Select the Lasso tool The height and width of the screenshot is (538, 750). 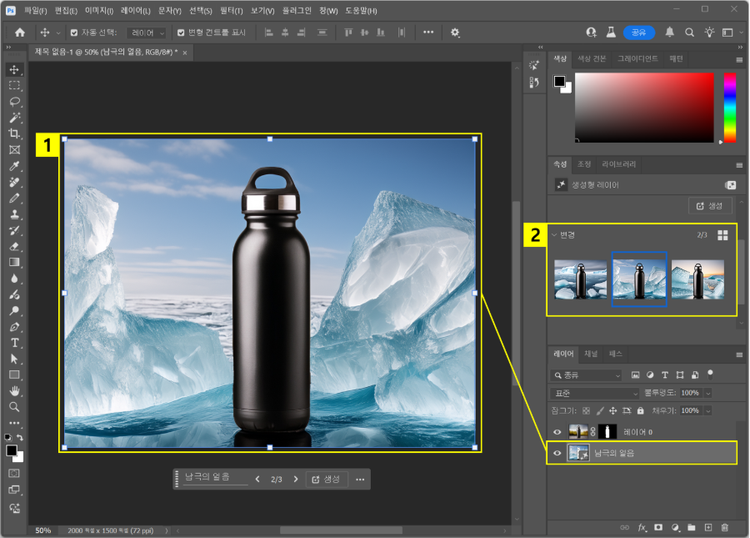(14, 101)
